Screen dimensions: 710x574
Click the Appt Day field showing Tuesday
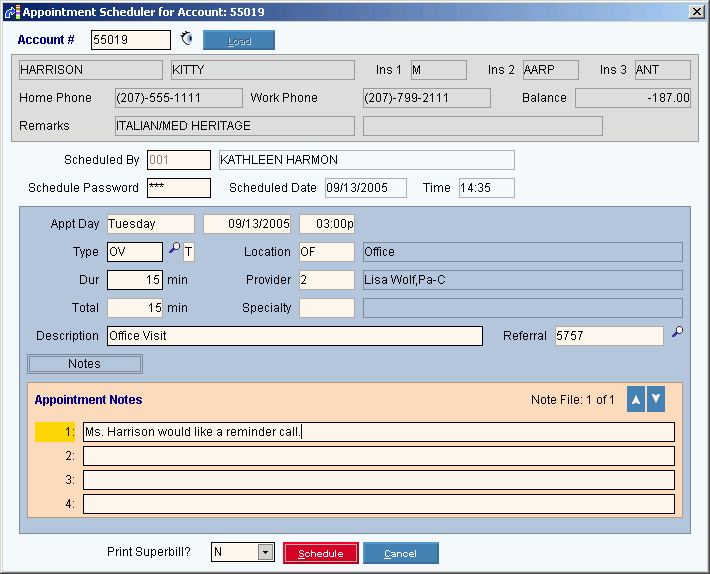(151, 224)
